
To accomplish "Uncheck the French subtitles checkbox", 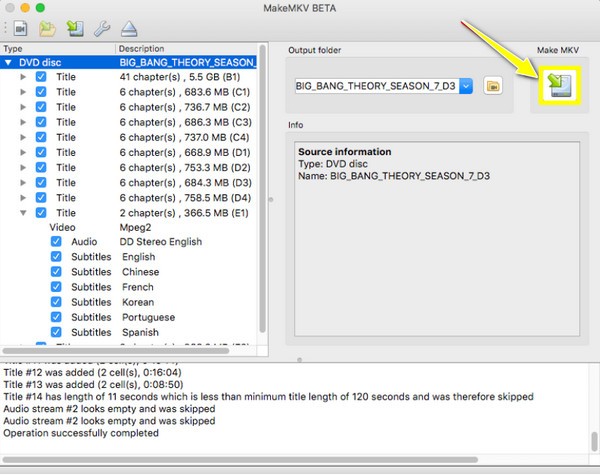I will [56, 287].
